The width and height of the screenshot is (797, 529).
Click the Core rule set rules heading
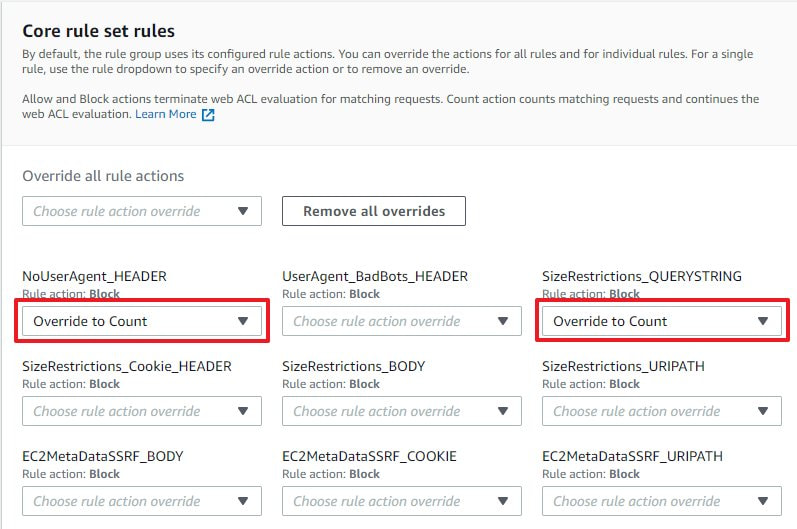pyautogui.click(x=98, y=31)
